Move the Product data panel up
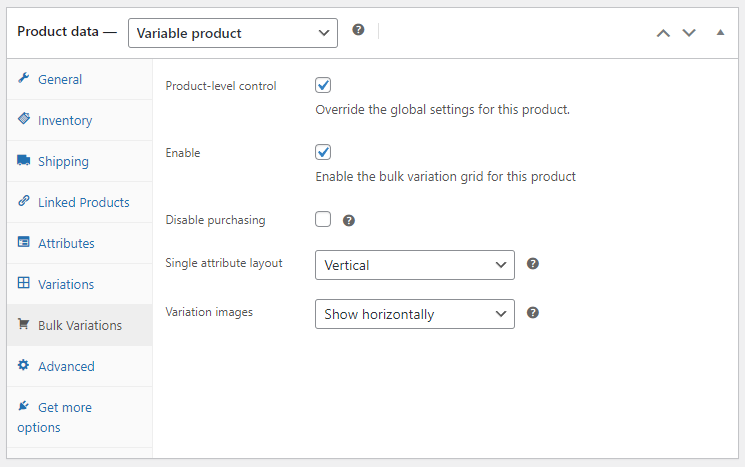The image size is (745, 467). [663, 33]
